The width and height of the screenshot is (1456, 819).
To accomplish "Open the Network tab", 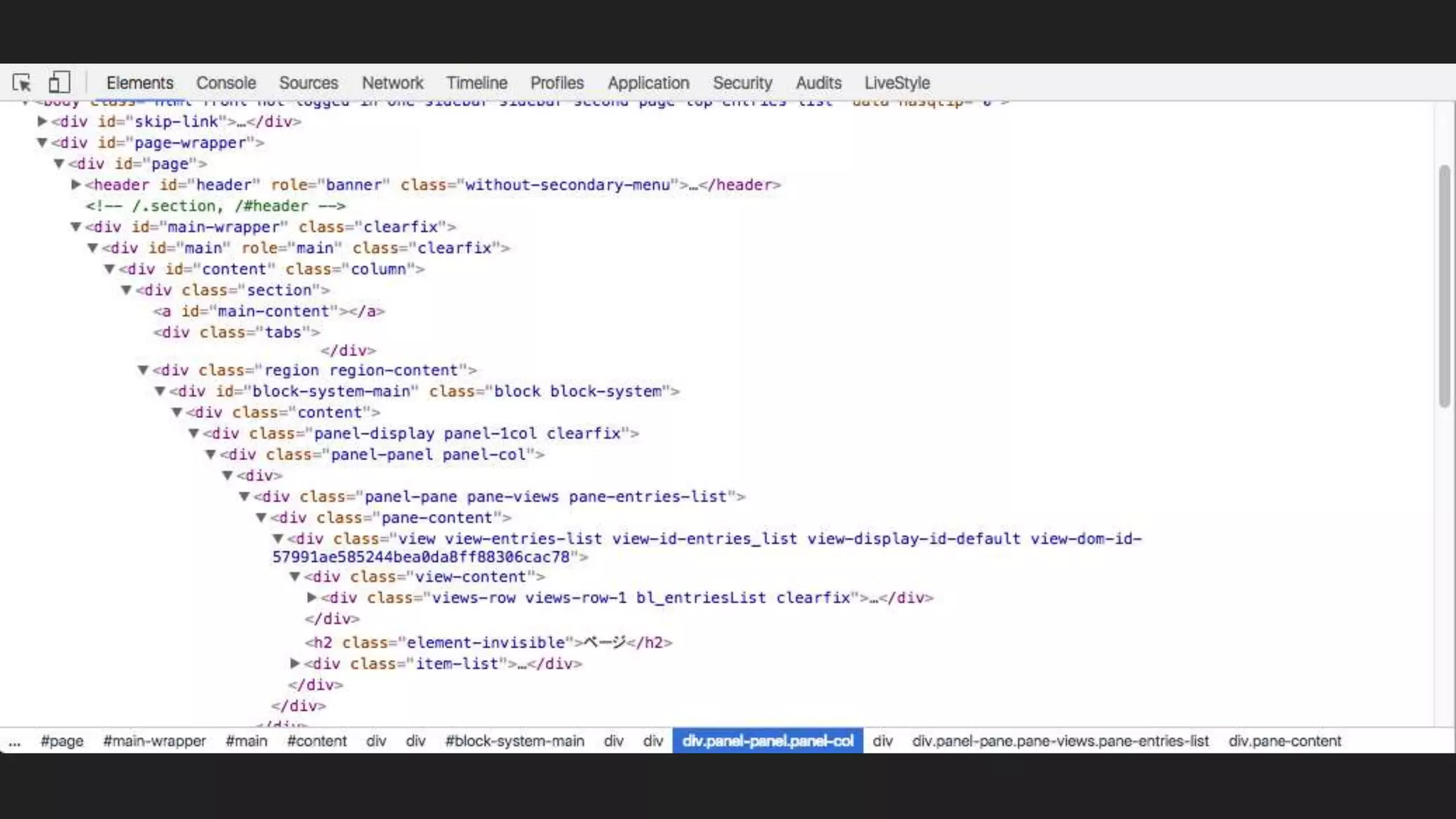I will pos(392,83).
